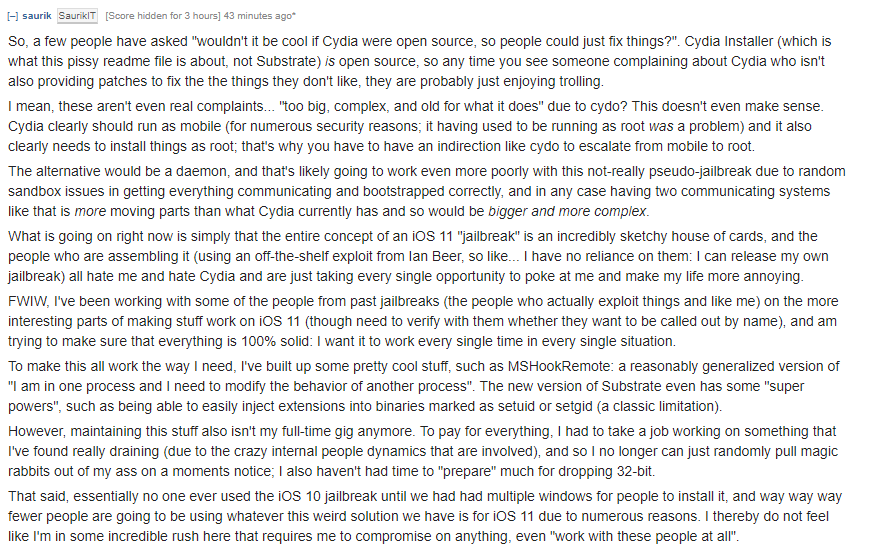
Task: Open the saurik user profile link
Action: [37, 16]
